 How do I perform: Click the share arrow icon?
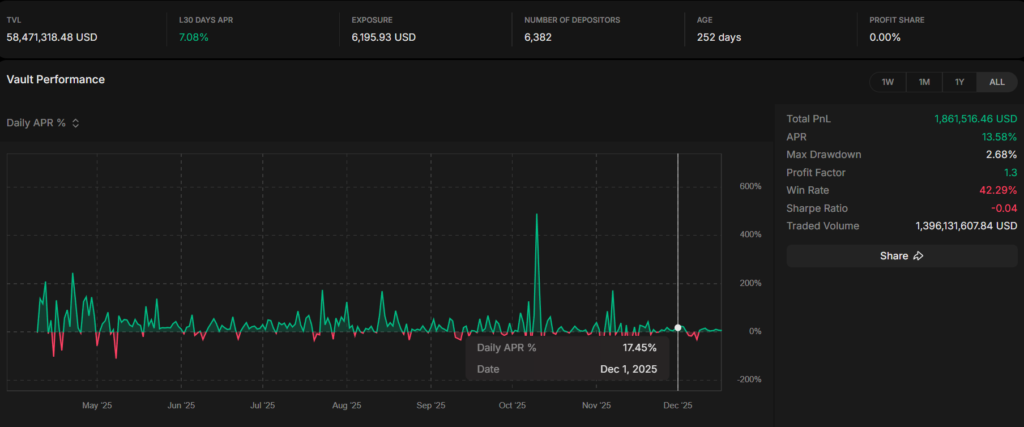pyautogui.click(x=918, y=256)
